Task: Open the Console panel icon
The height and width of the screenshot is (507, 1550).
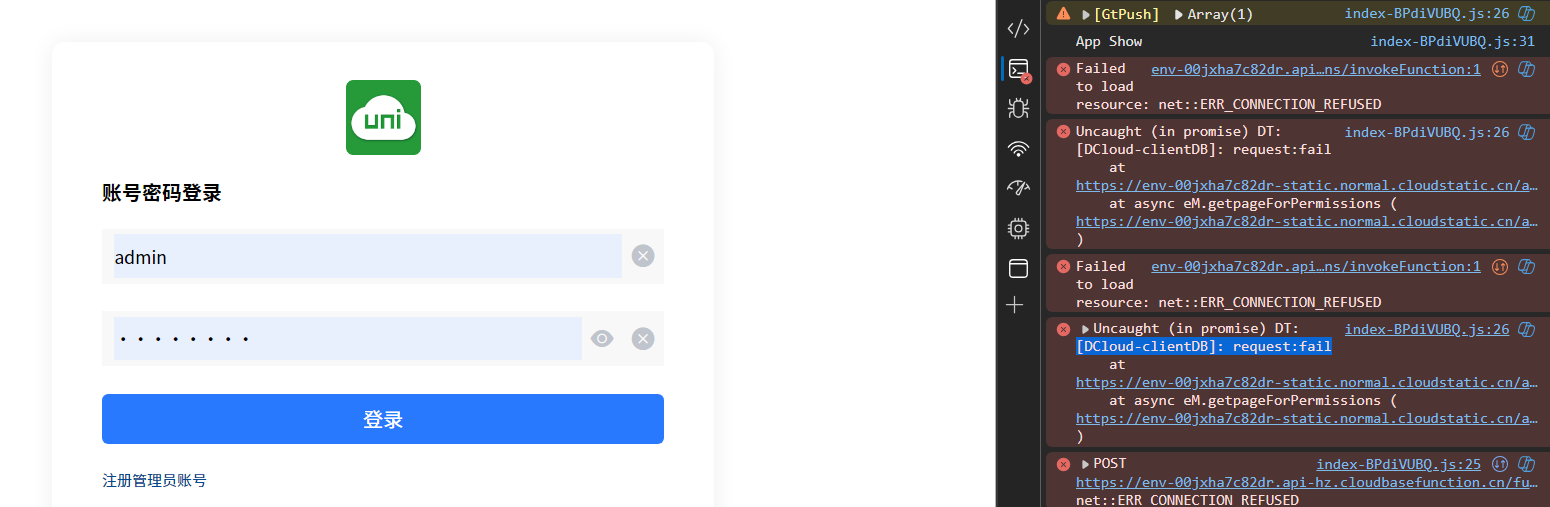Action: pos(1018,69)
